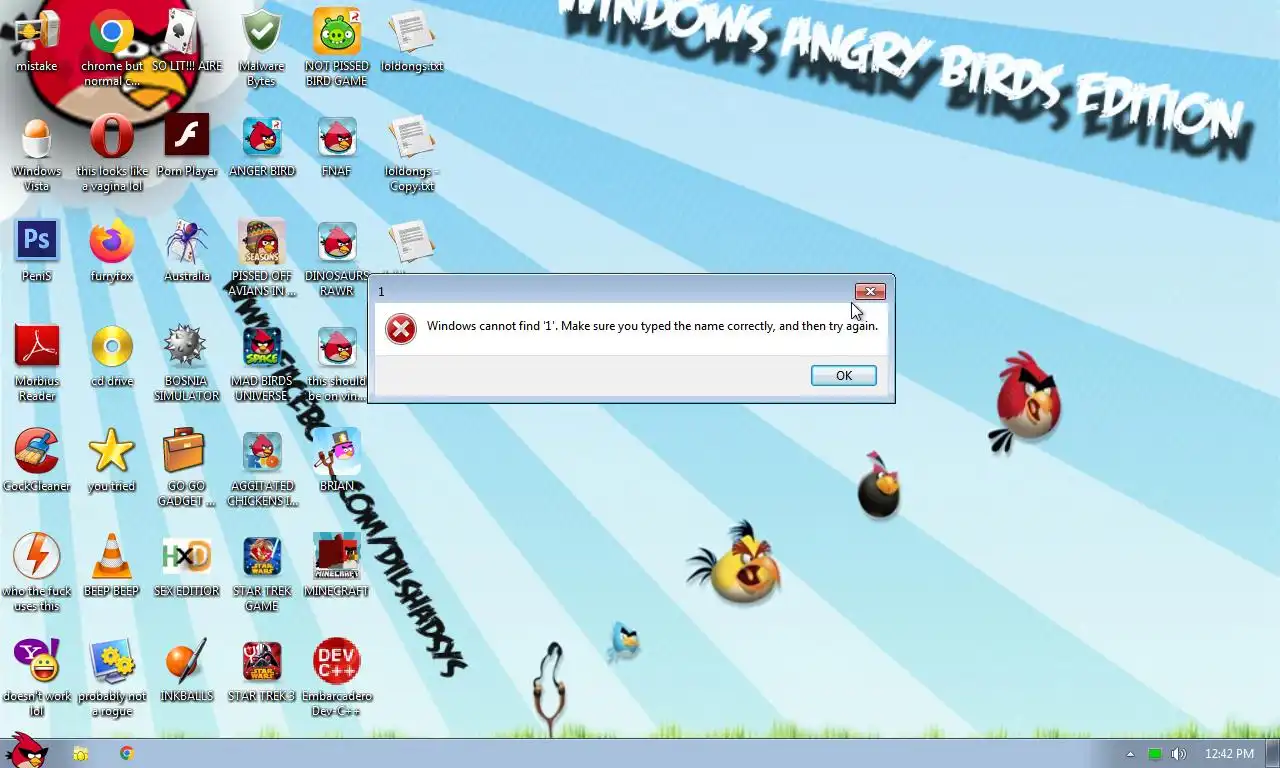Select the Photoshop "Ps" desktop icon
This screenshot has height=768, width=1280.
[37, 251]
